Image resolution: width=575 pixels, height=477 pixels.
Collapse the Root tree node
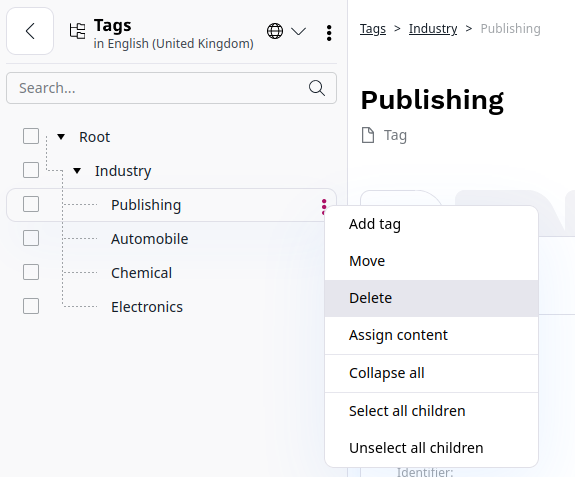61,137
